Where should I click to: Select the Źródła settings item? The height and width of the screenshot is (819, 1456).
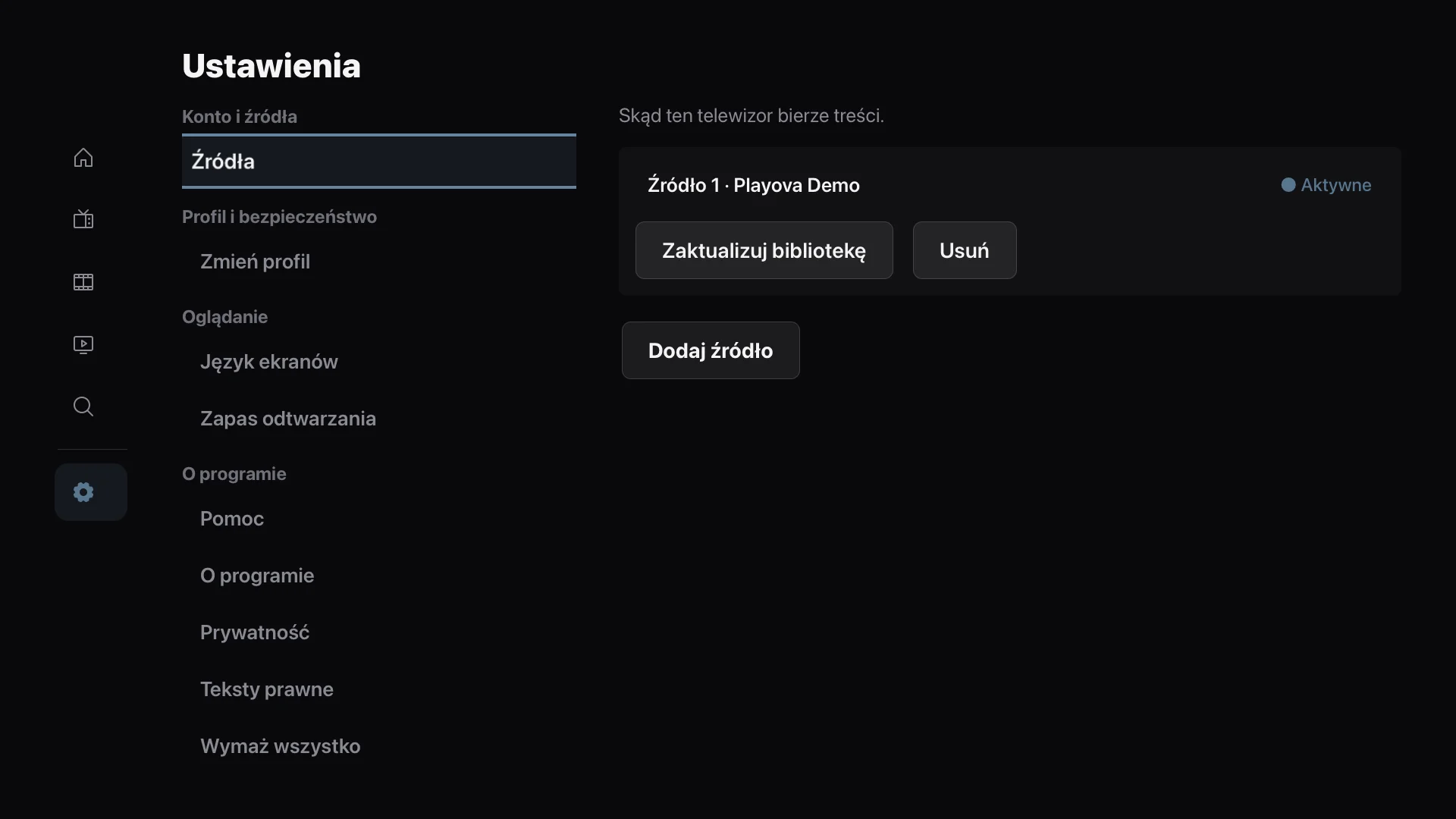(379, 161)
